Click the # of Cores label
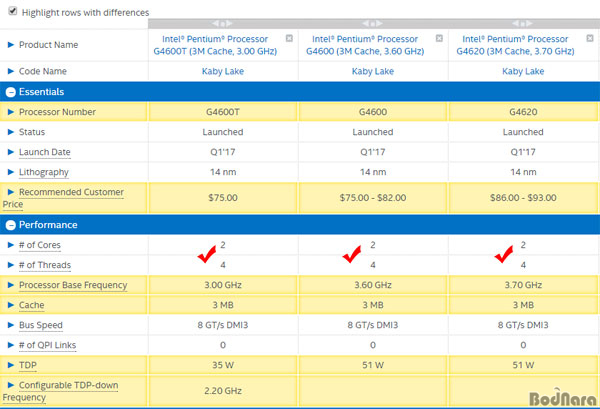 tap(40, 245)
